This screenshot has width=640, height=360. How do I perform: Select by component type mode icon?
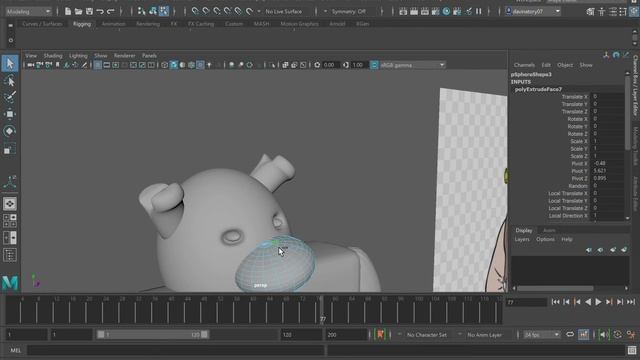click(x=164, y=11)
